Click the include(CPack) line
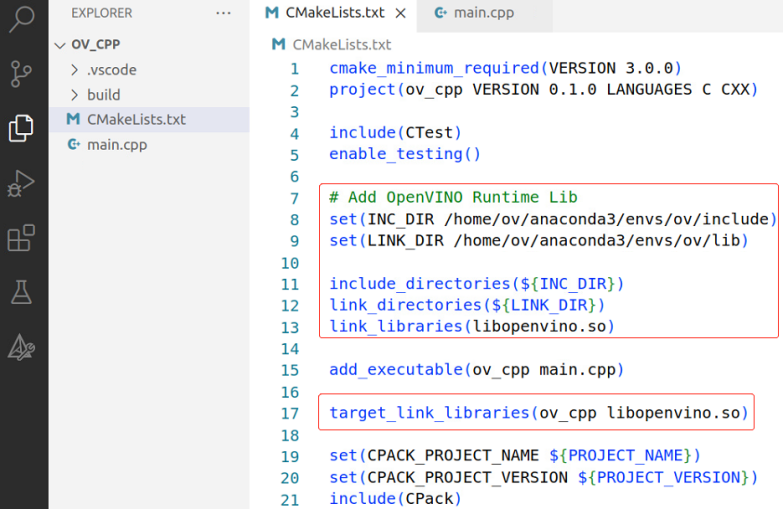This screenshot has height=509, width=783. tap(395, 499)
